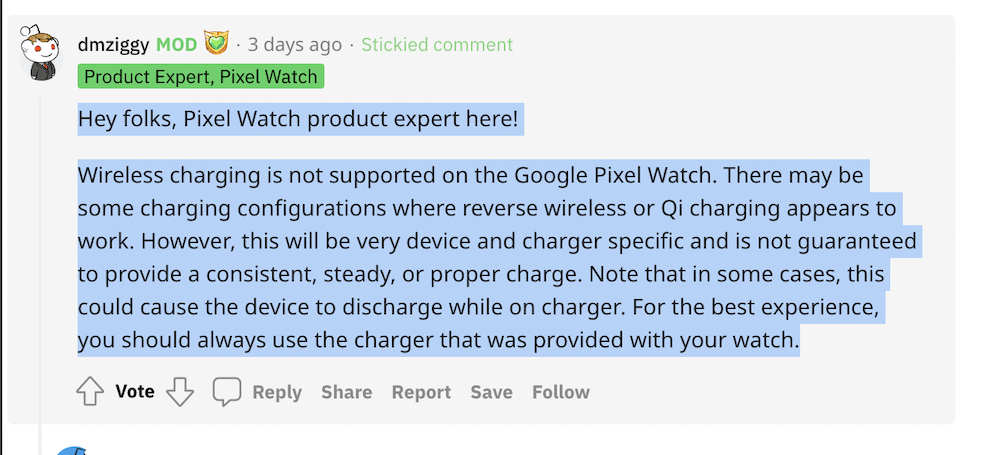Click the reply speech bubble icon
1000x455 pixels.
tap(227, 392)
